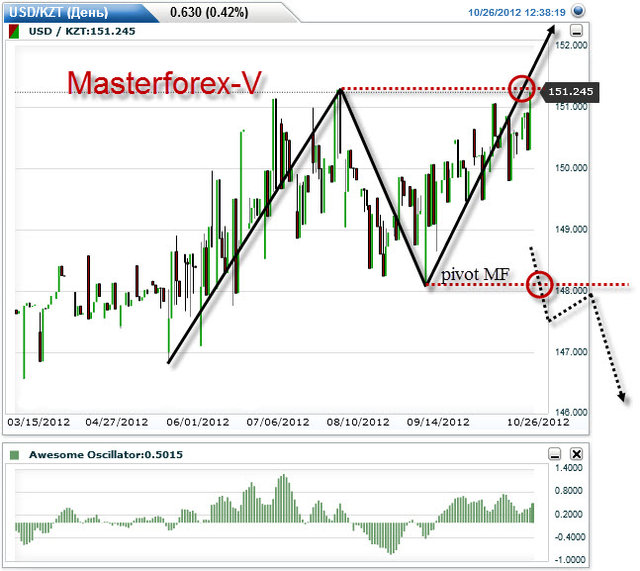The image size is (640, 571).
Task: Click the -1.0000 oscillator axis label
Action: [569, 560]
